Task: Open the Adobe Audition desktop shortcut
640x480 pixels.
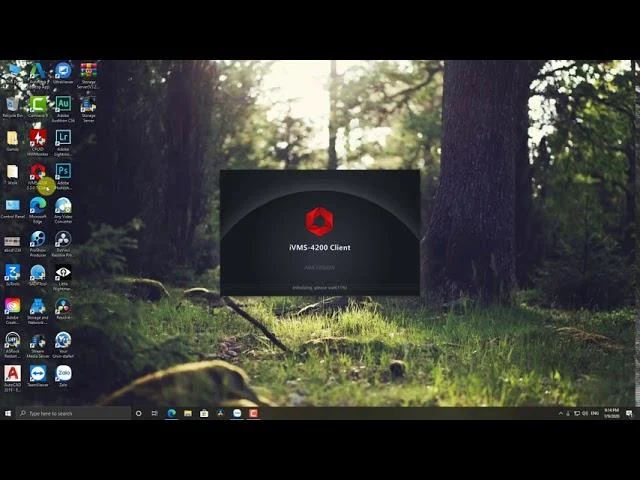Action: [x=63, y=108]
